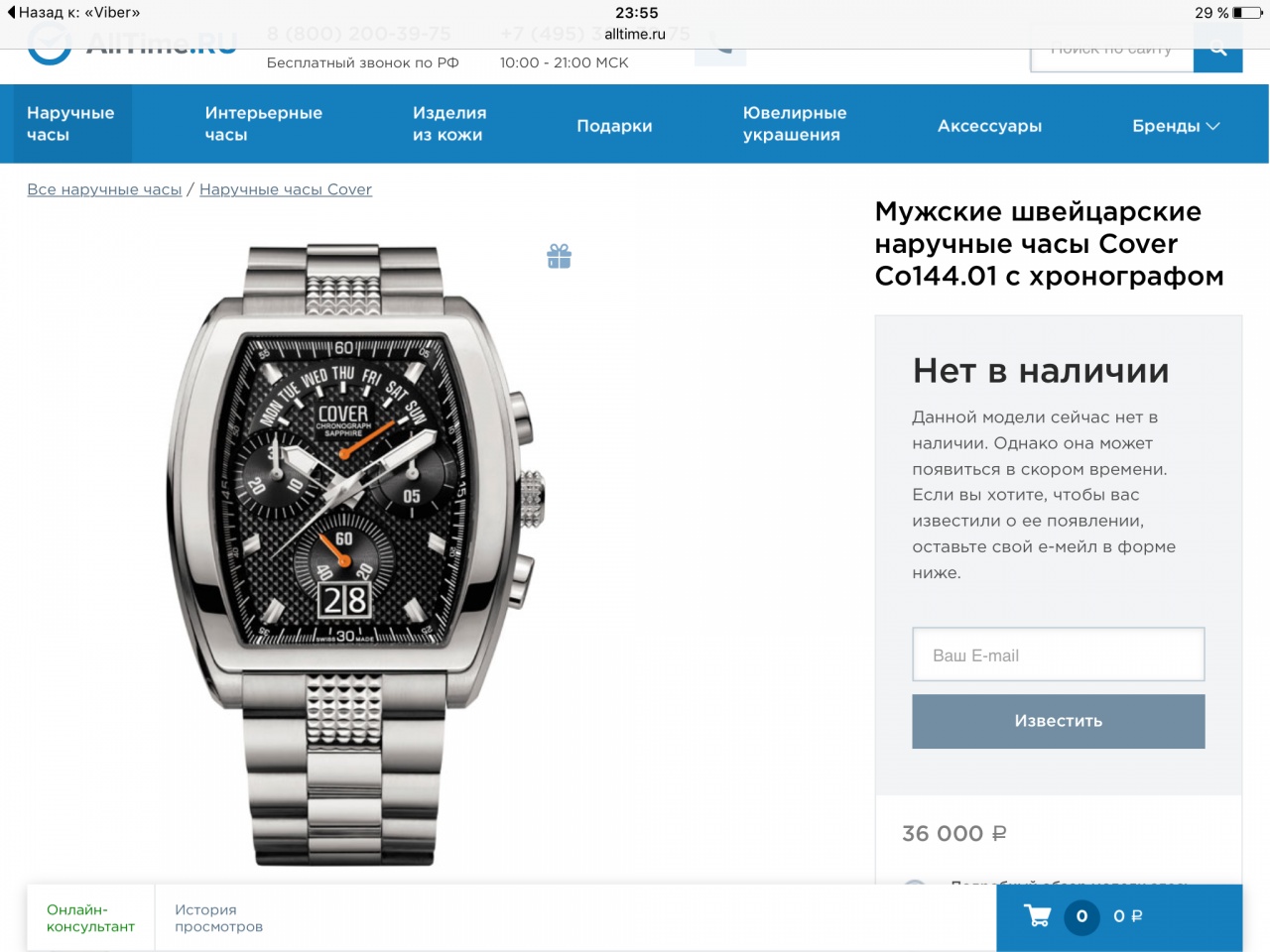
Task: Click the cart item count badge
Action: coord(1081,916)
